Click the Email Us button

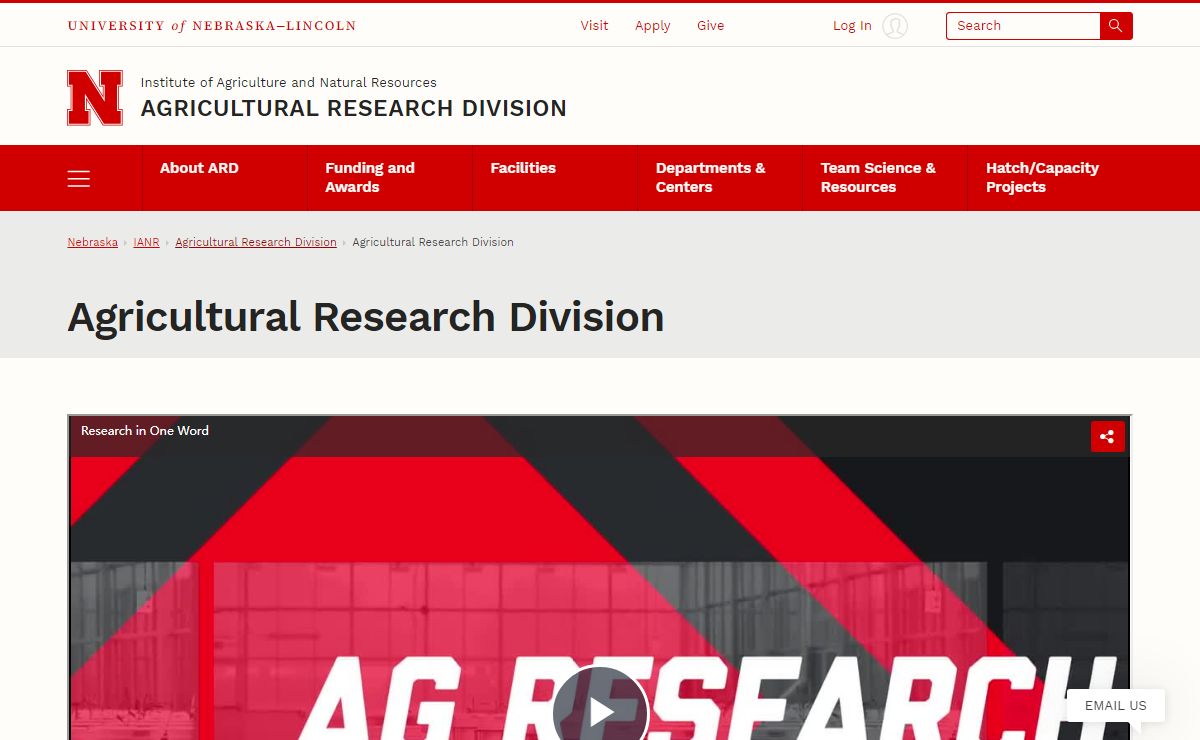[1115, 705]
